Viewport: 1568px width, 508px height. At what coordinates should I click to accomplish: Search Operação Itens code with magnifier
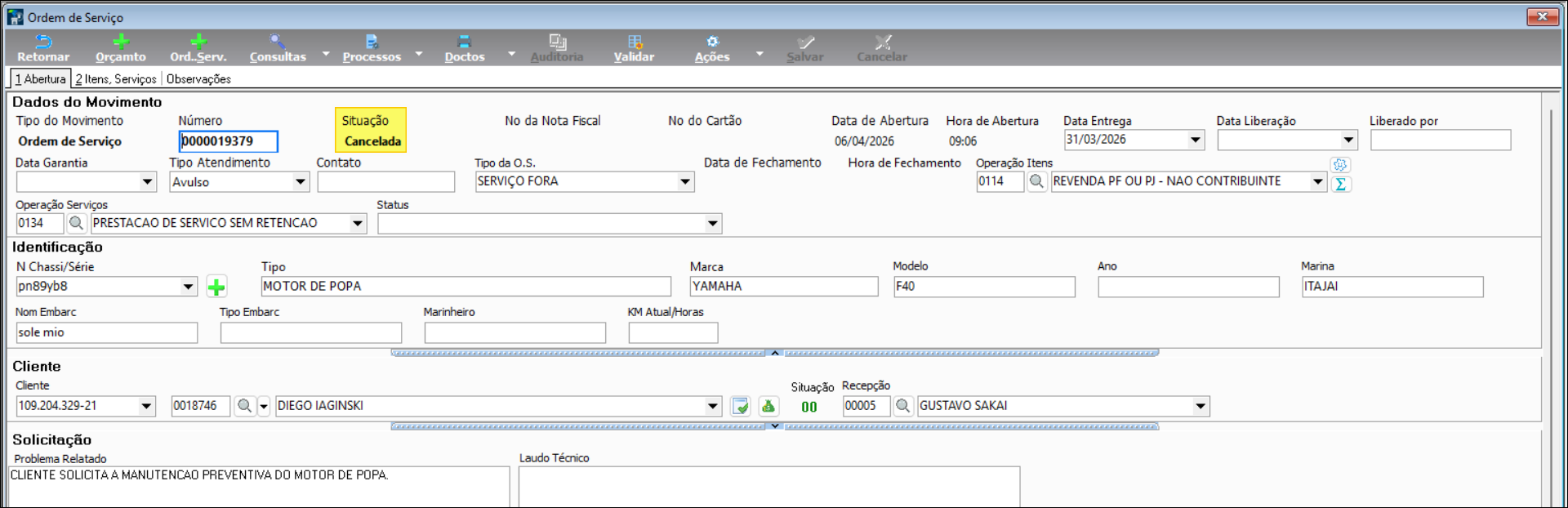(1036, 181)
